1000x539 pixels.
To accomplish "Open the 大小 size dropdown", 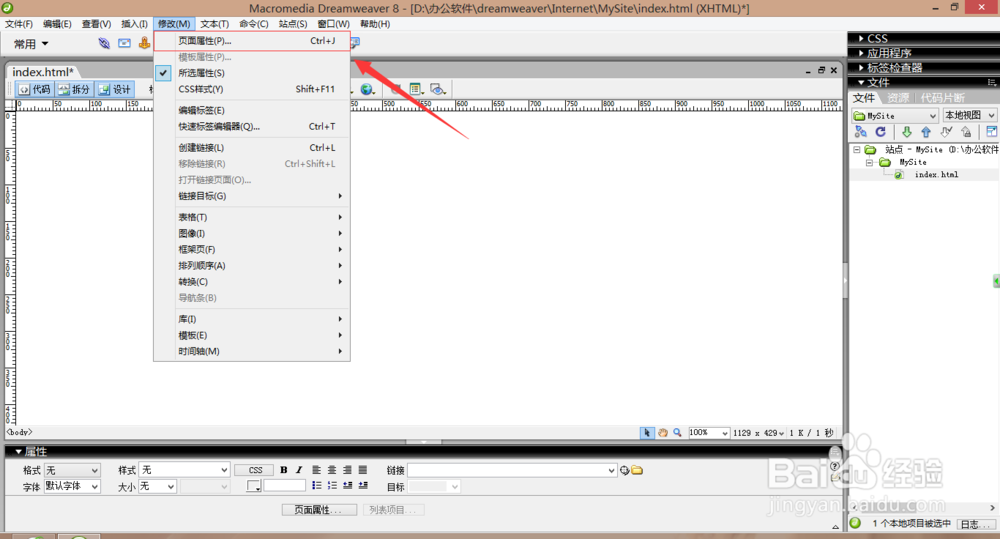I will (158, 486).
